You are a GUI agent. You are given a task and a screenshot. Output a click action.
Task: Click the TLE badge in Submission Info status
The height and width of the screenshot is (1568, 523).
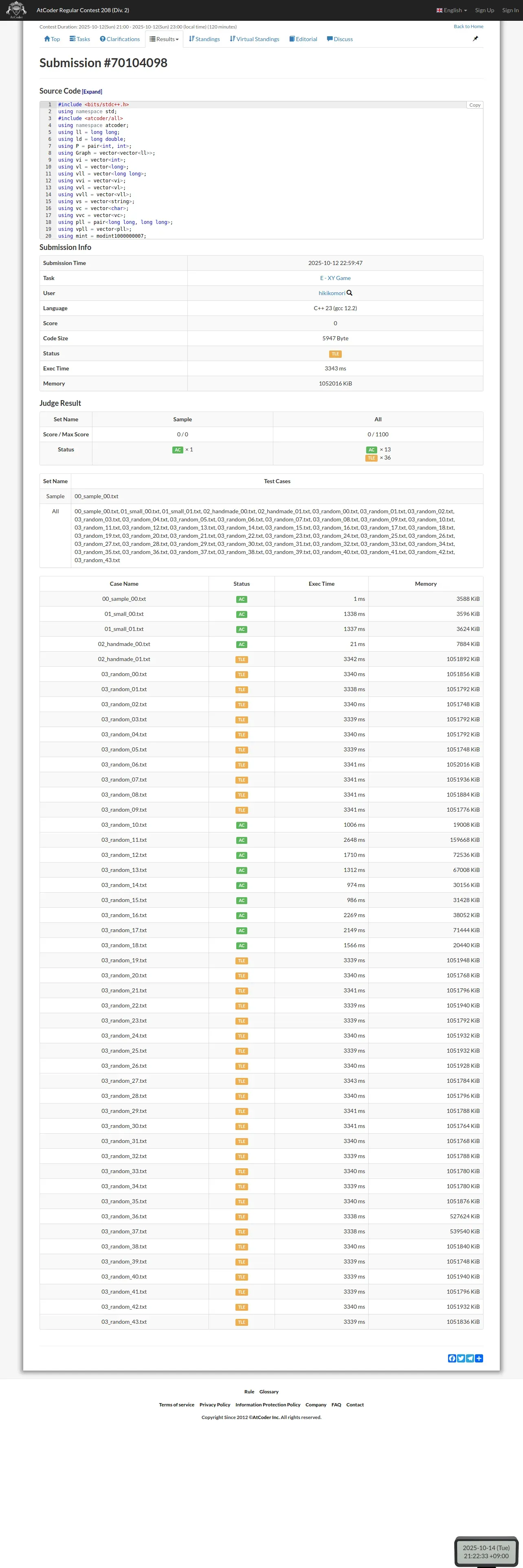[336, 354]
